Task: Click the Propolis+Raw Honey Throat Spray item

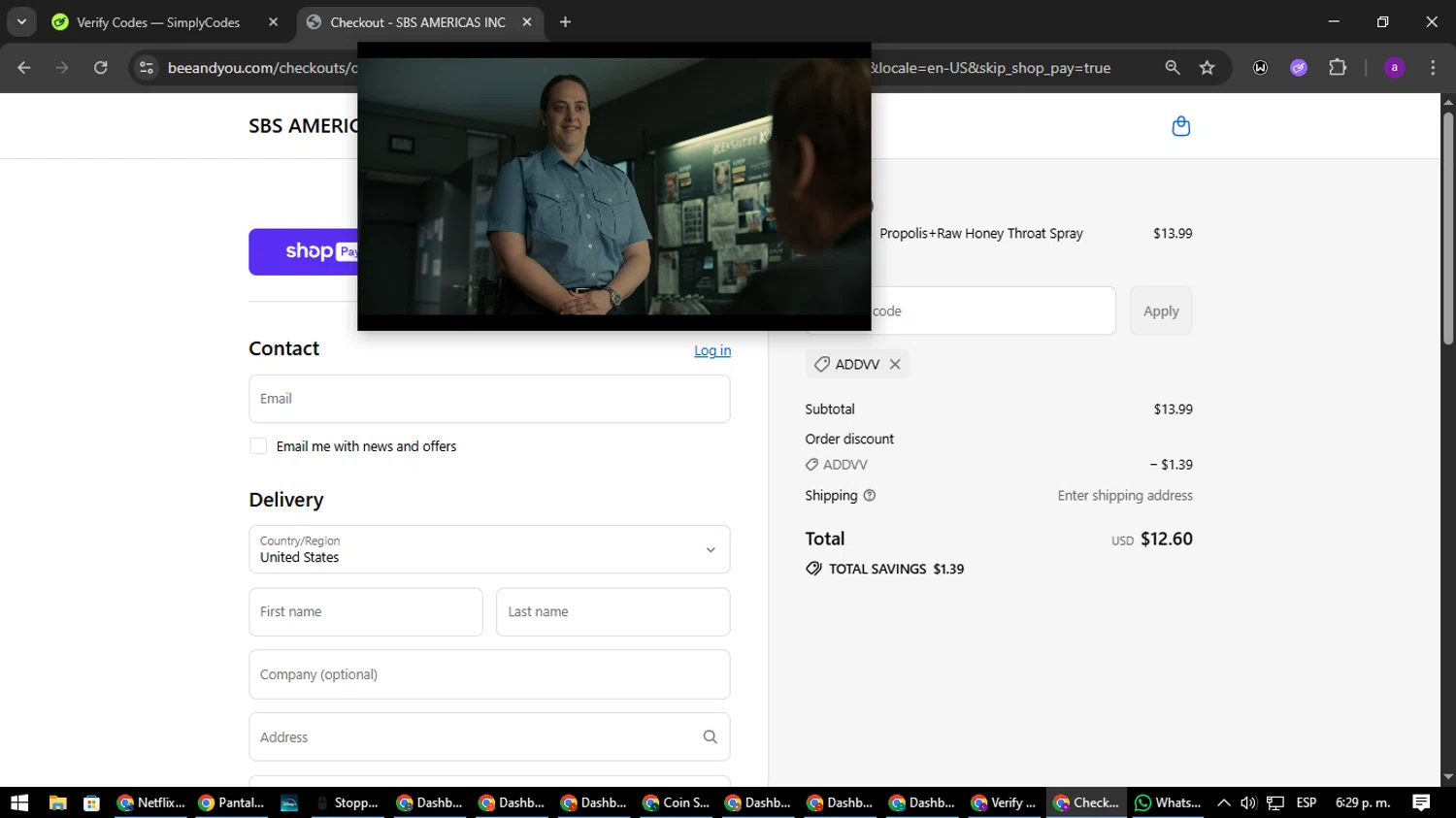Action: 981,234
